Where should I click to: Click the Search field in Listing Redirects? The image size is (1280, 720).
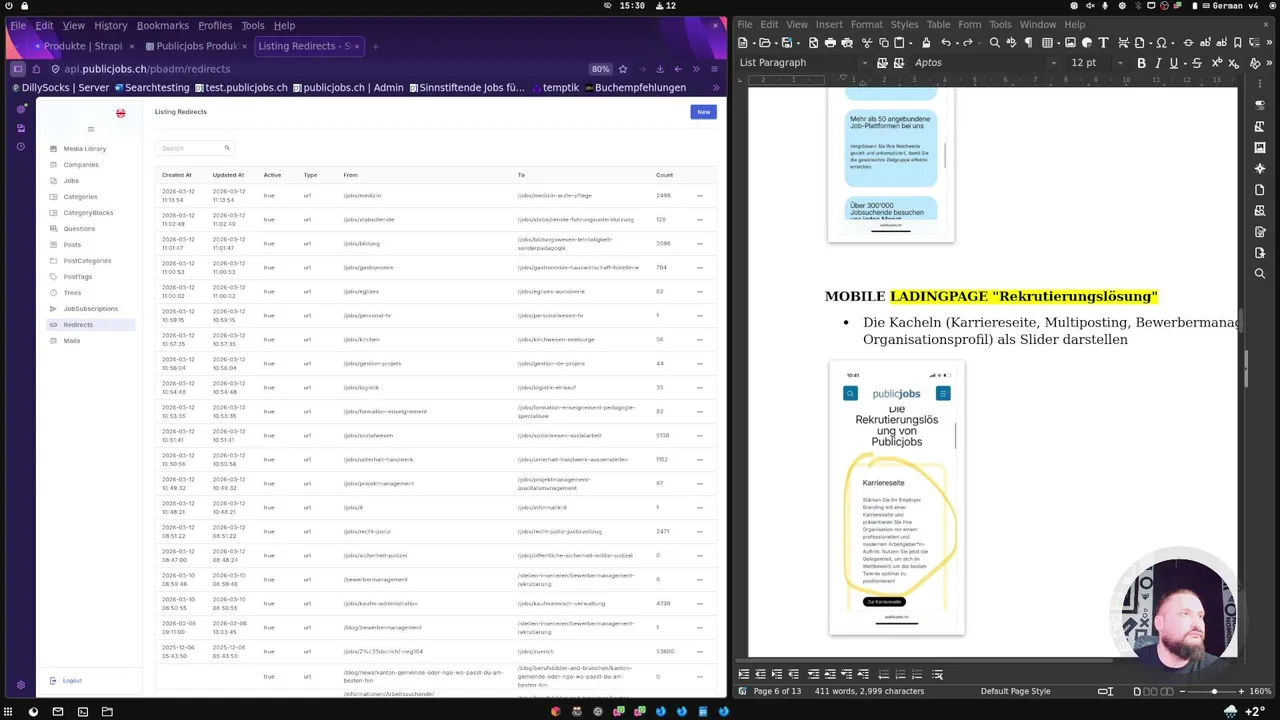pos(195,148)
